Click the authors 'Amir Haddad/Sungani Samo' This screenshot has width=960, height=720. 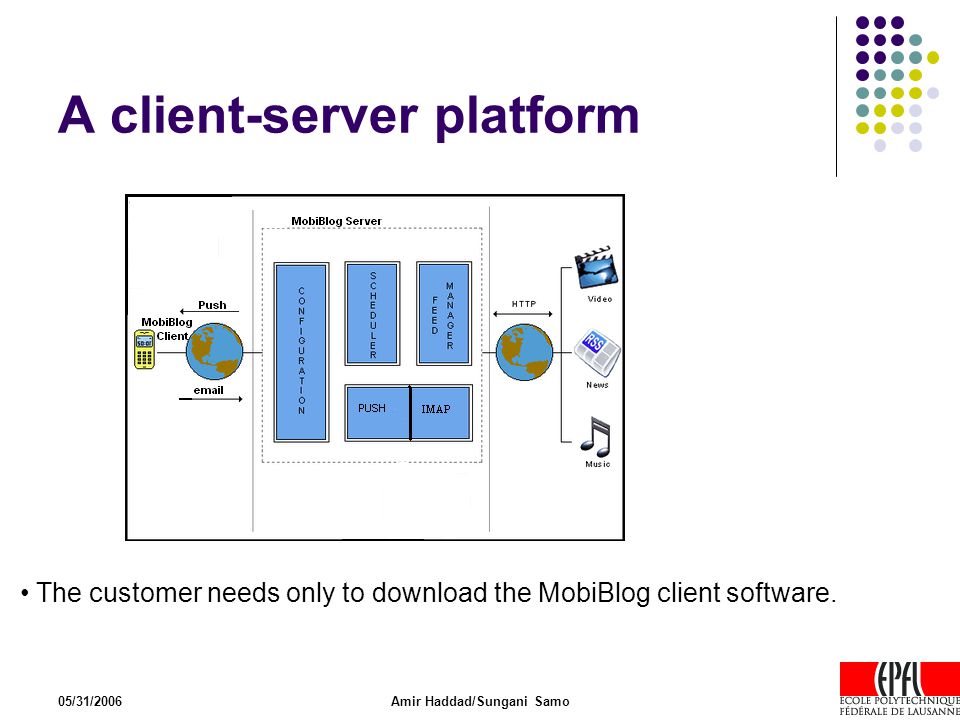click(480, 702)
